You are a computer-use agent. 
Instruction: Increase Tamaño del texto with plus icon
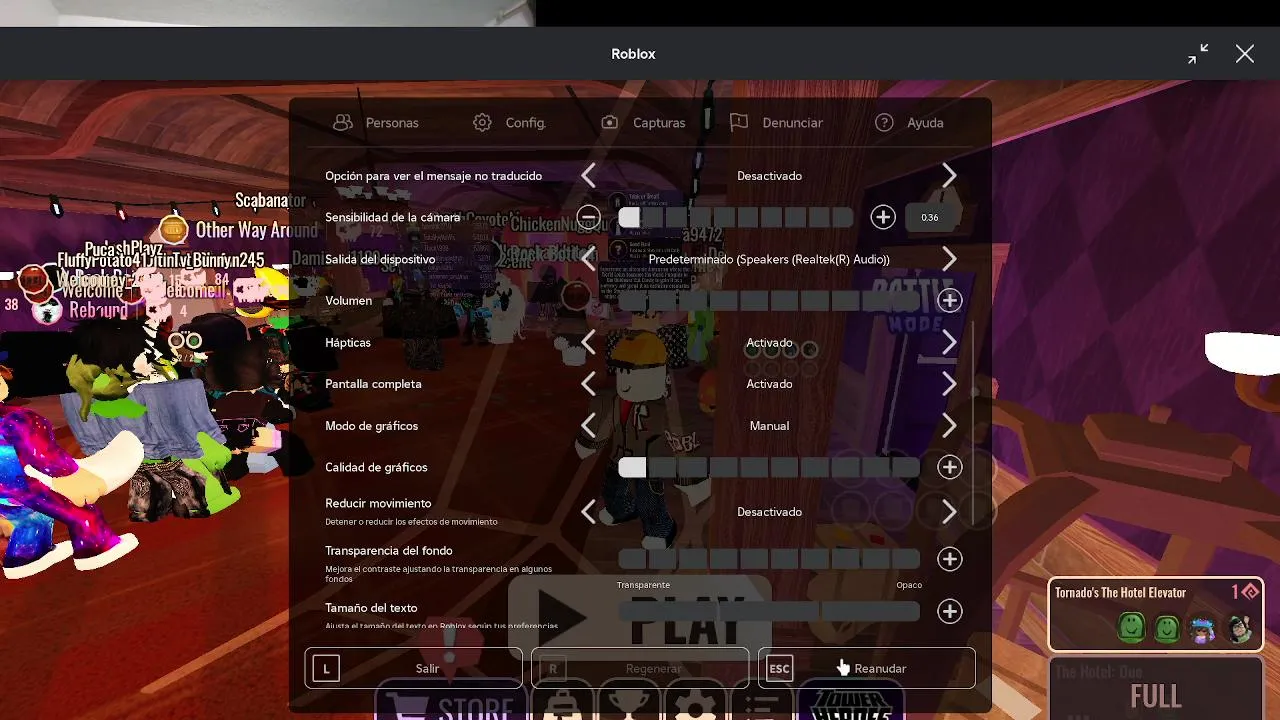coord(950,611)
